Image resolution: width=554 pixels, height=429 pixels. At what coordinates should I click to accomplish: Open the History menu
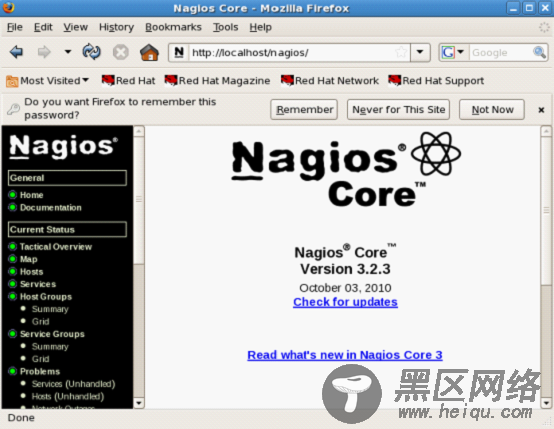(x=116, y=27)
